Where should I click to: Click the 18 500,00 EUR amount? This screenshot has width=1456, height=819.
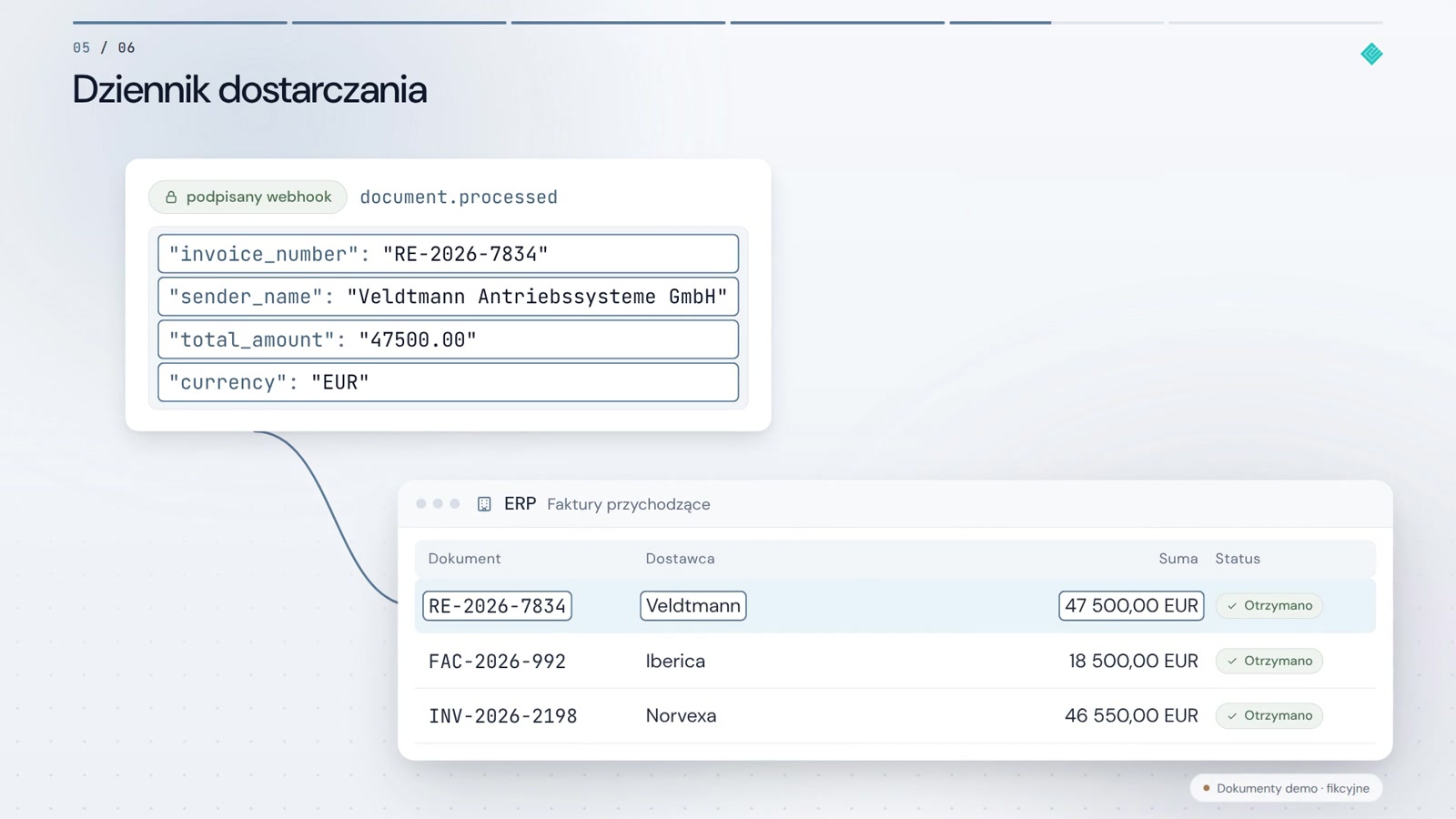[1133, 662]
